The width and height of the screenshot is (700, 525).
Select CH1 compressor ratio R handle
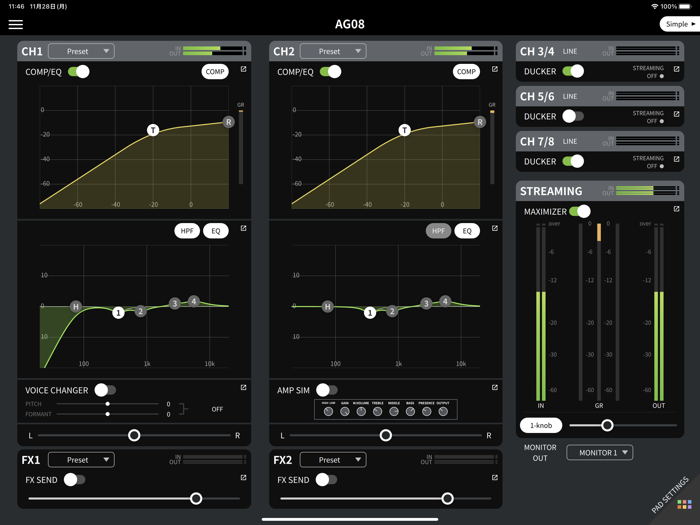[x=229, y=122]
